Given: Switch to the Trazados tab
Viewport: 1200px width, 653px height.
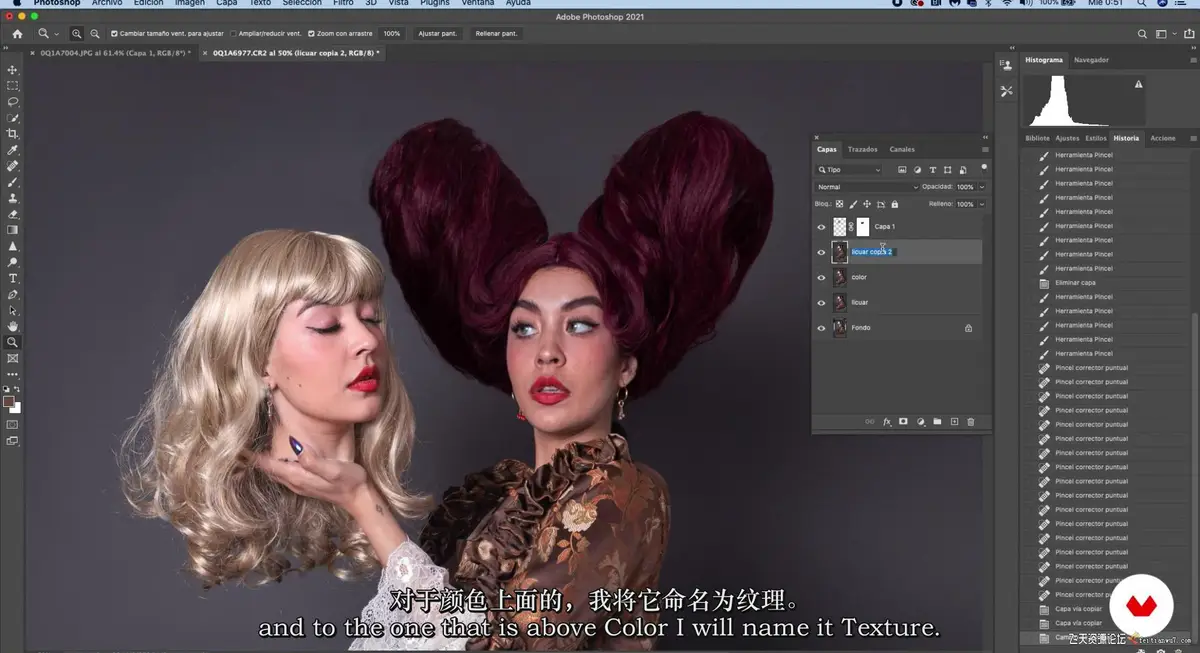Looking at the screenshot, I should [863, 149].
